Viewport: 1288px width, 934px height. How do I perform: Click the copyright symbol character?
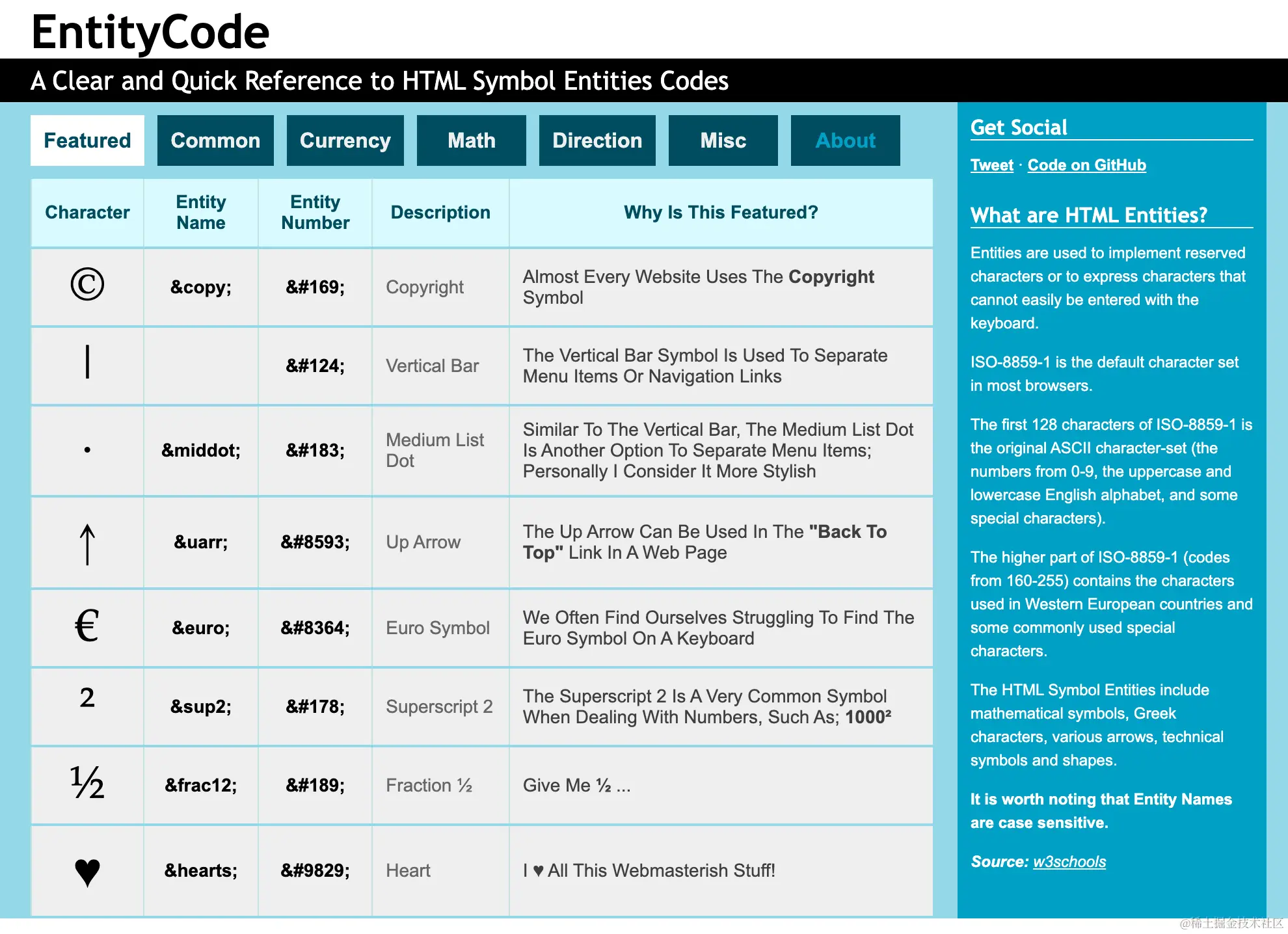tap(87, 284)
